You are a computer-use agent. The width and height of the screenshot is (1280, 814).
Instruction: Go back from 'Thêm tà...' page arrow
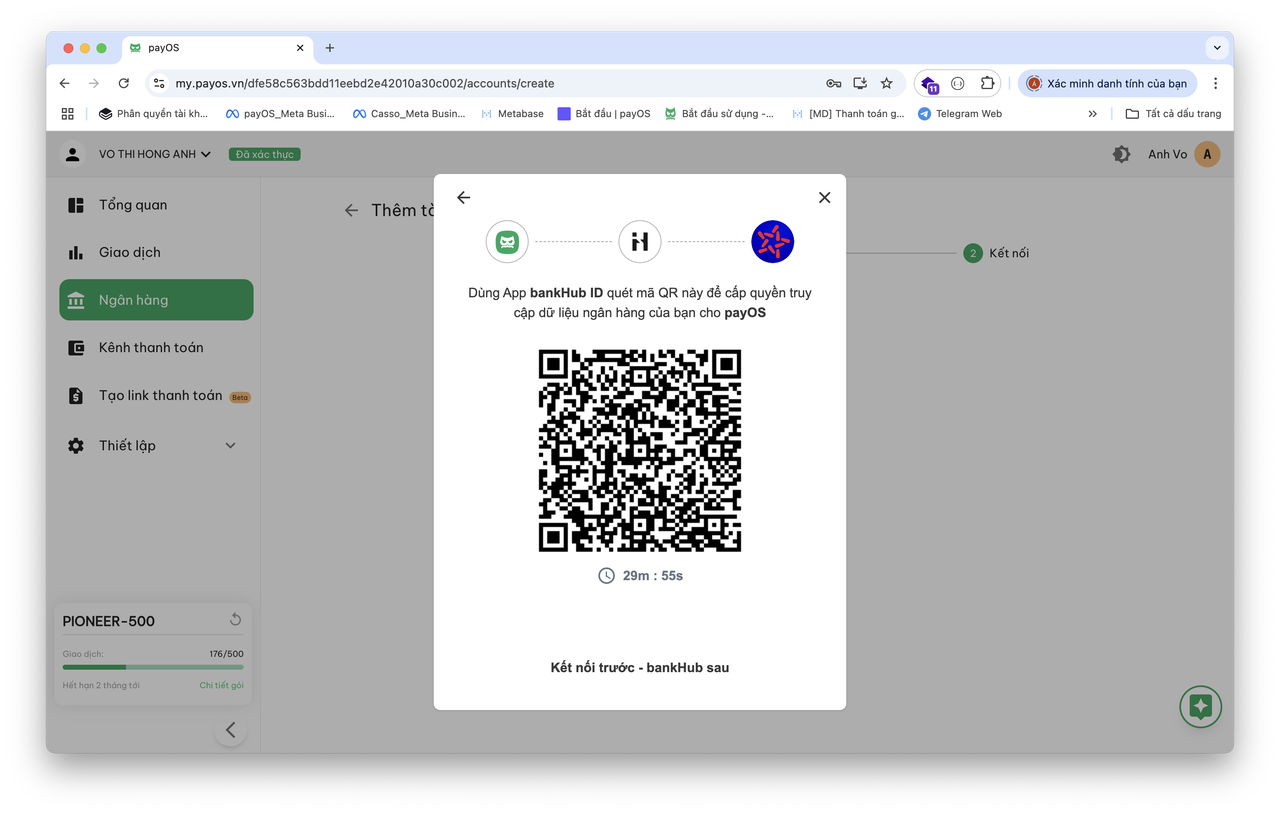pos(351,210)
